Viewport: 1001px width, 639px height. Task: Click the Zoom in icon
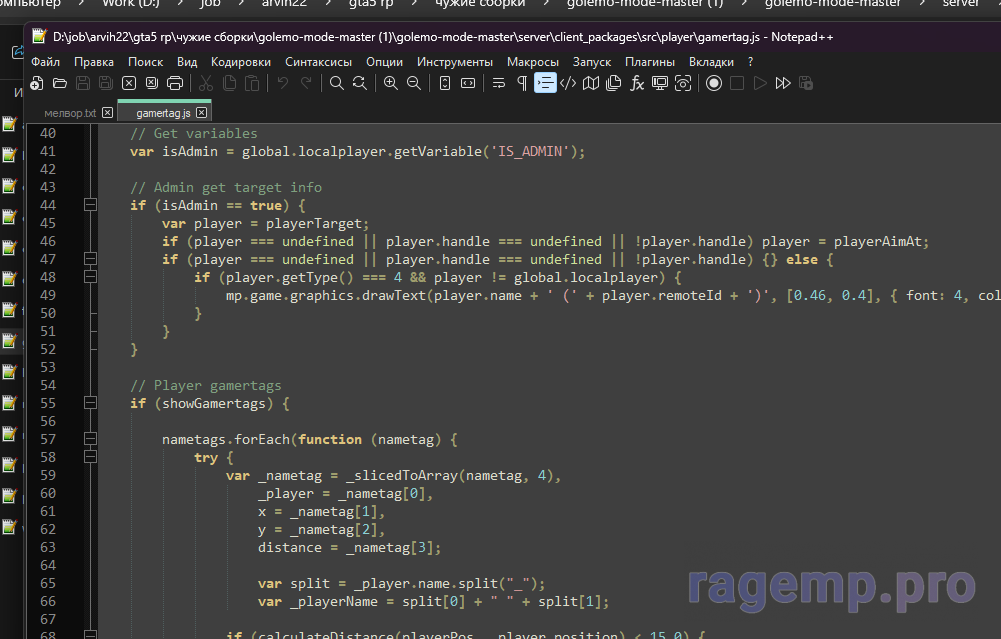(390, 83)
